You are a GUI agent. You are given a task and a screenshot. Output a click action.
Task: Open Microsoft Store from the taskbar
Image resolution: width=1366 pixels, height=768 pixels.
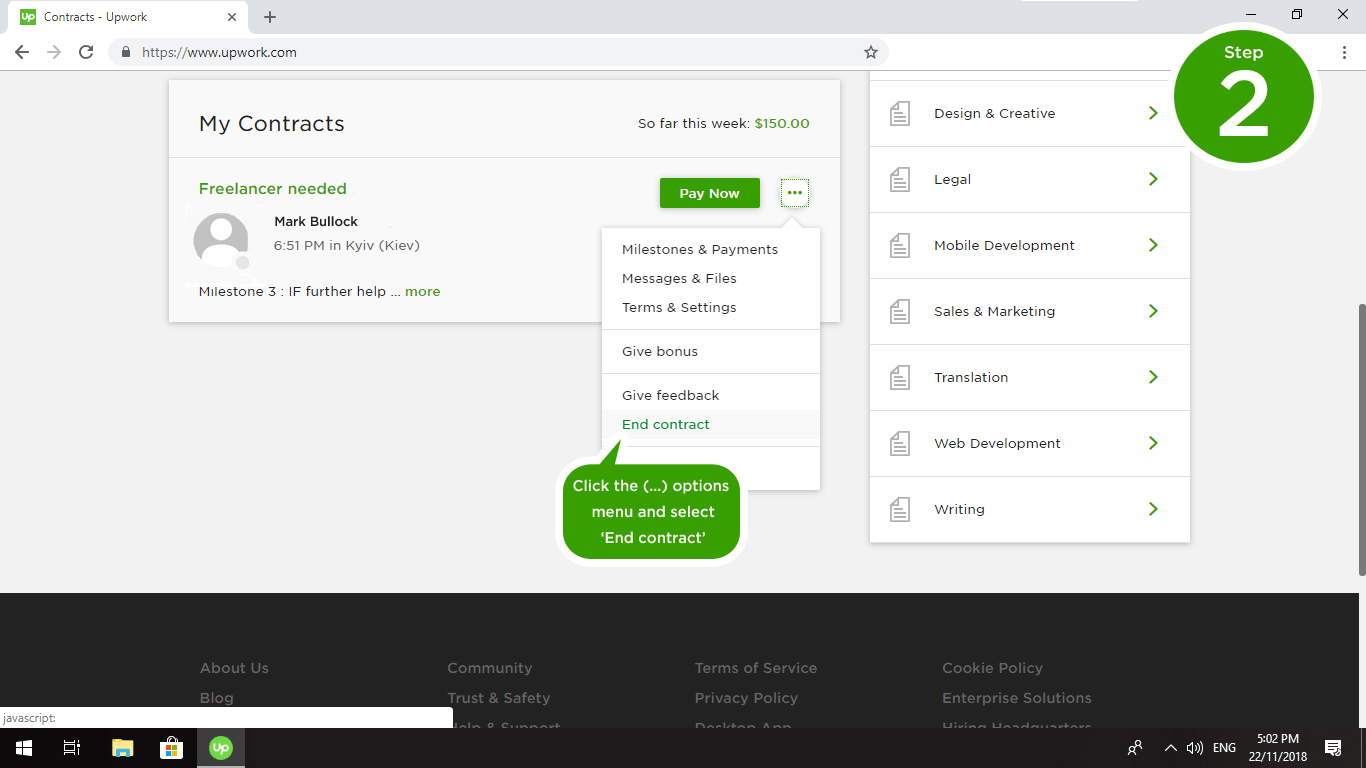(171, 748)
